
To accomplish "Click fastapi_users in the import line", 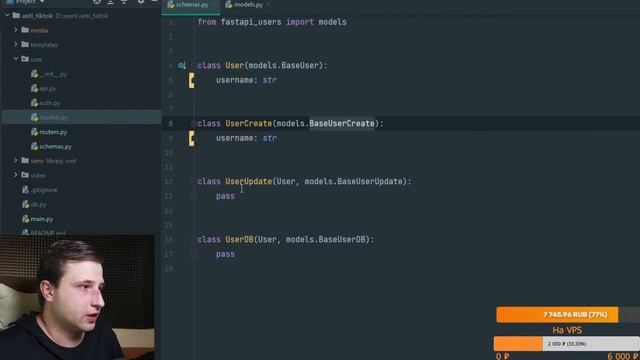I will coord(251,22).
